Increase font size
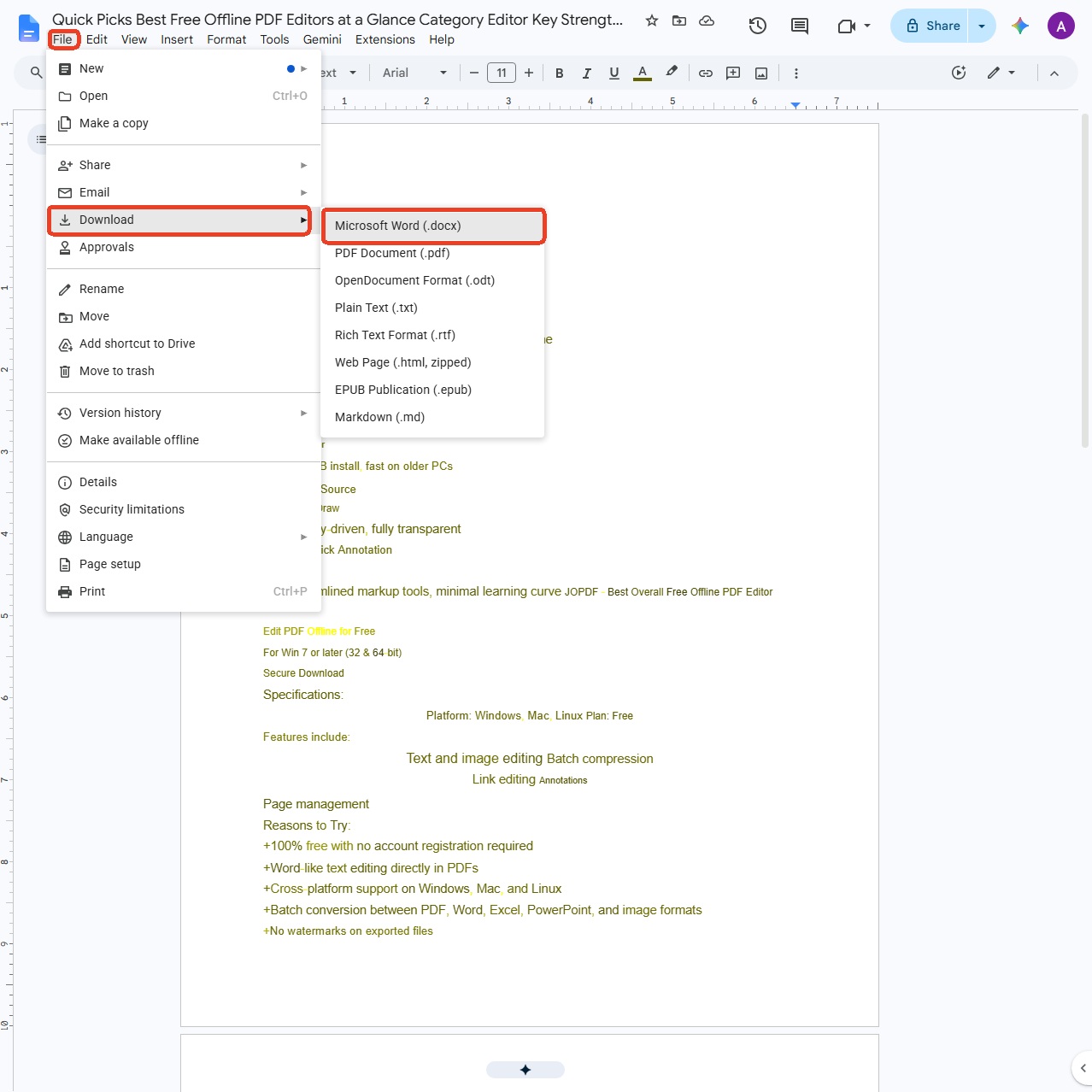1092x1092 pixels. tap(529, 73)
